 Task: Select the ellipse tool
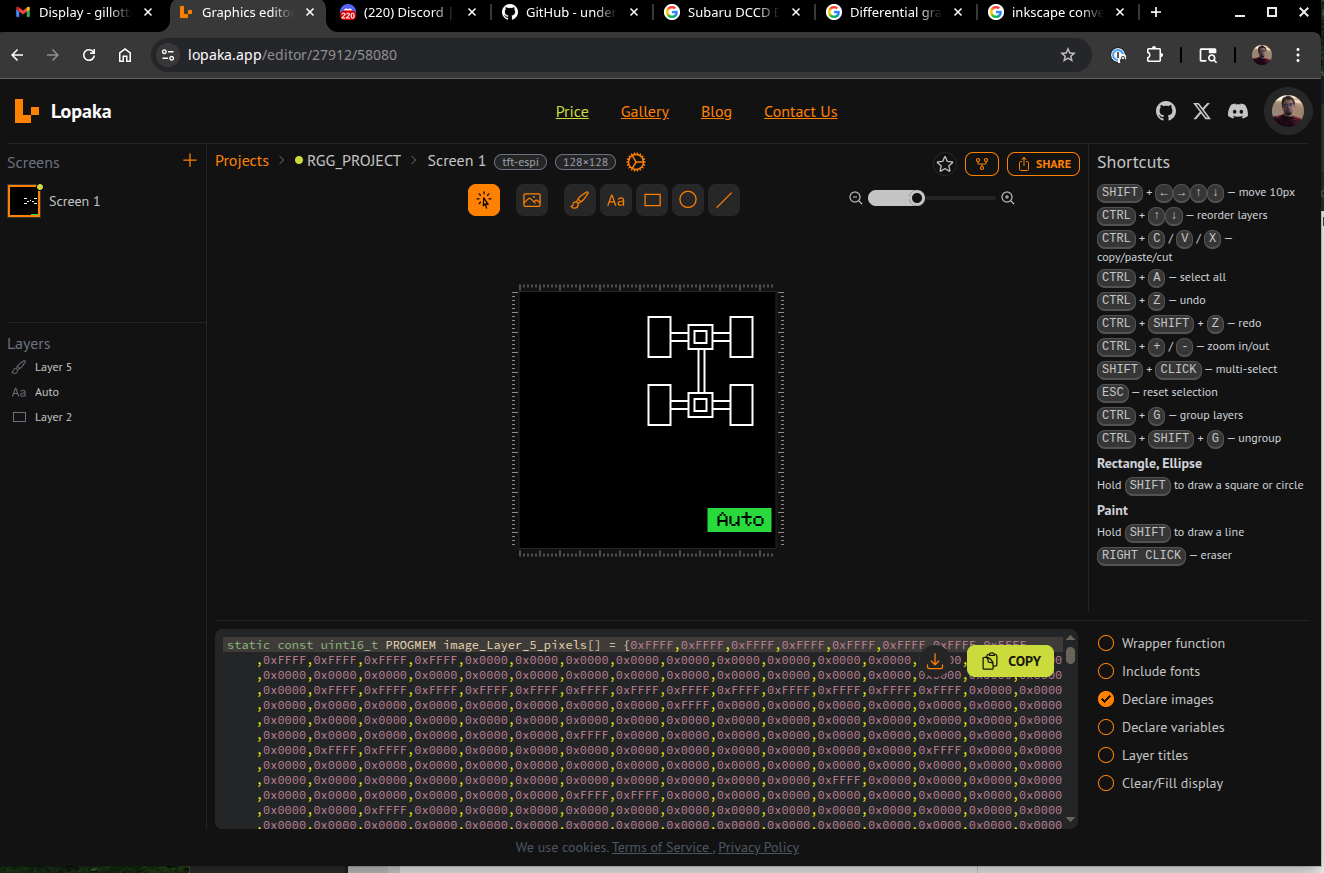pyautogui.click(x=688, y=200)
